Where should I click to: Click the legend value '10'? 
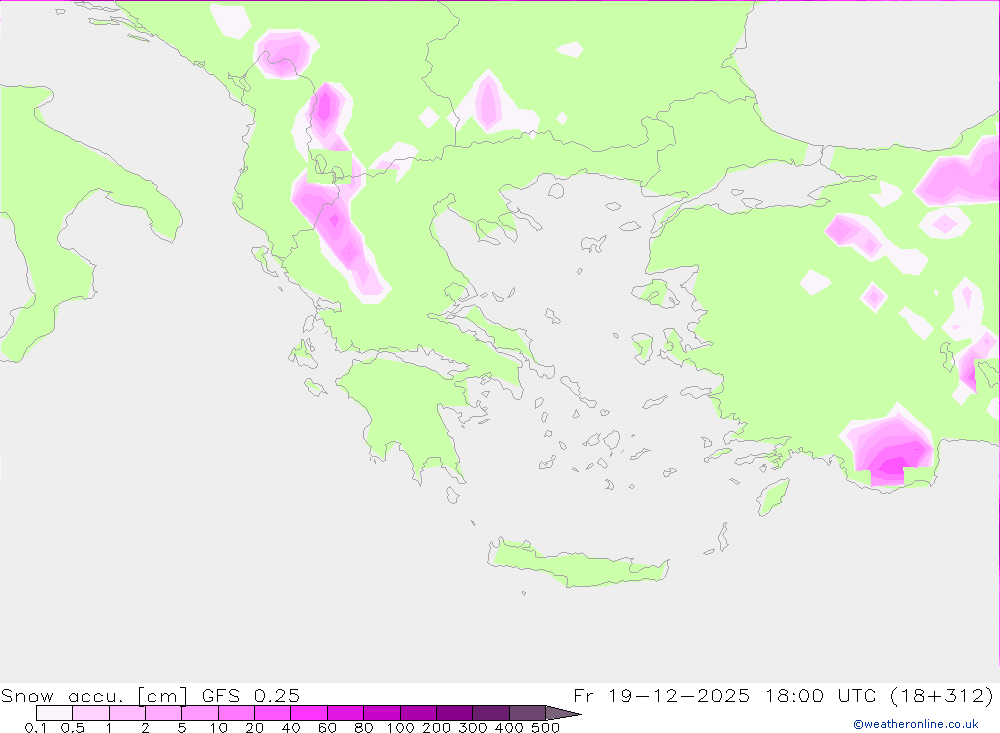[x=218, y=727]
